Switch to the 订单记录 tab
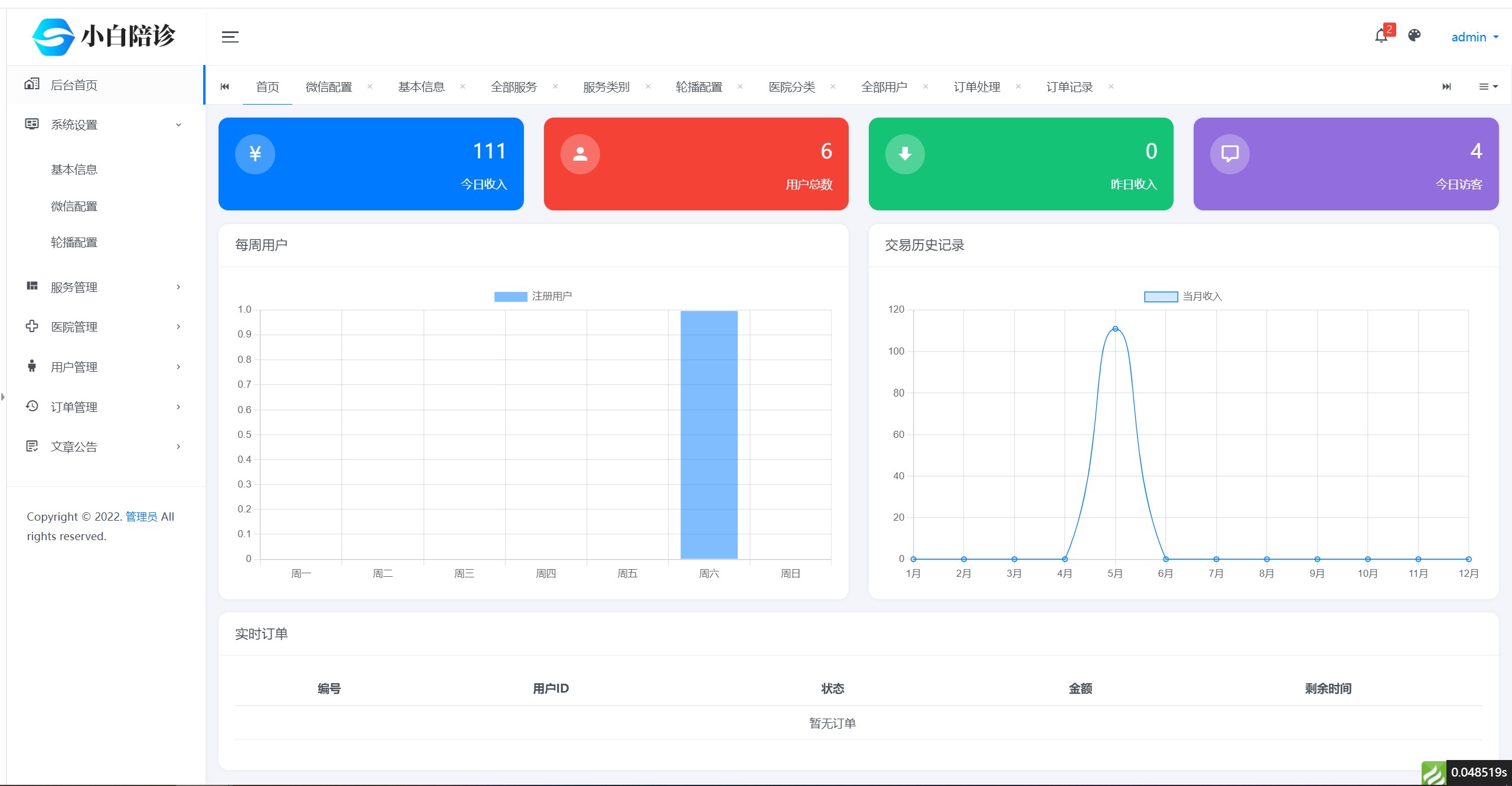The width and height of the screenshot is (1512, 786). [1070, 87]
